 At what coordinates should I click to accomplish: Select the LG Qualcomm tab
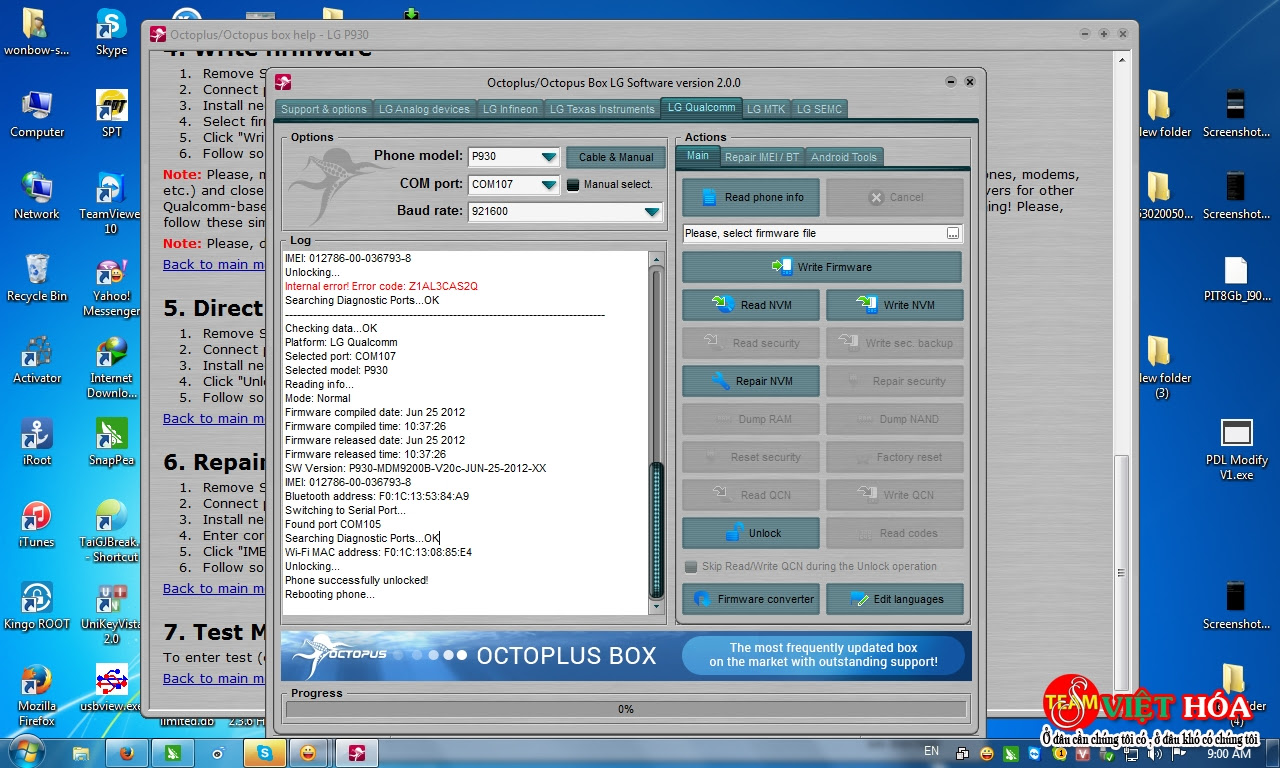702,107
